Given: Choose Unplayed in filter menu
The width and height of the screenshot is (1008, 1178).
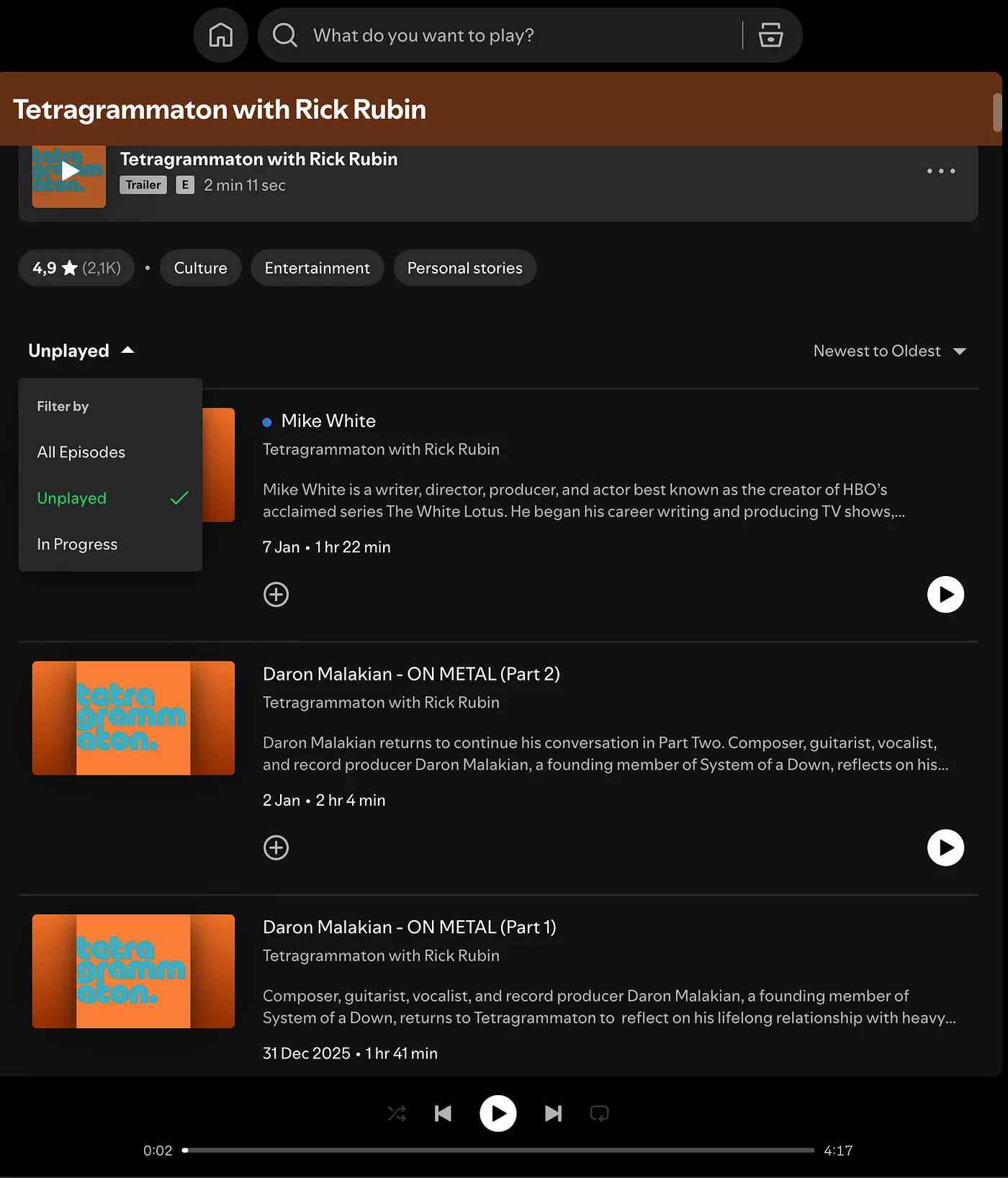Looking at the screenshot, I should coord(110,498).
